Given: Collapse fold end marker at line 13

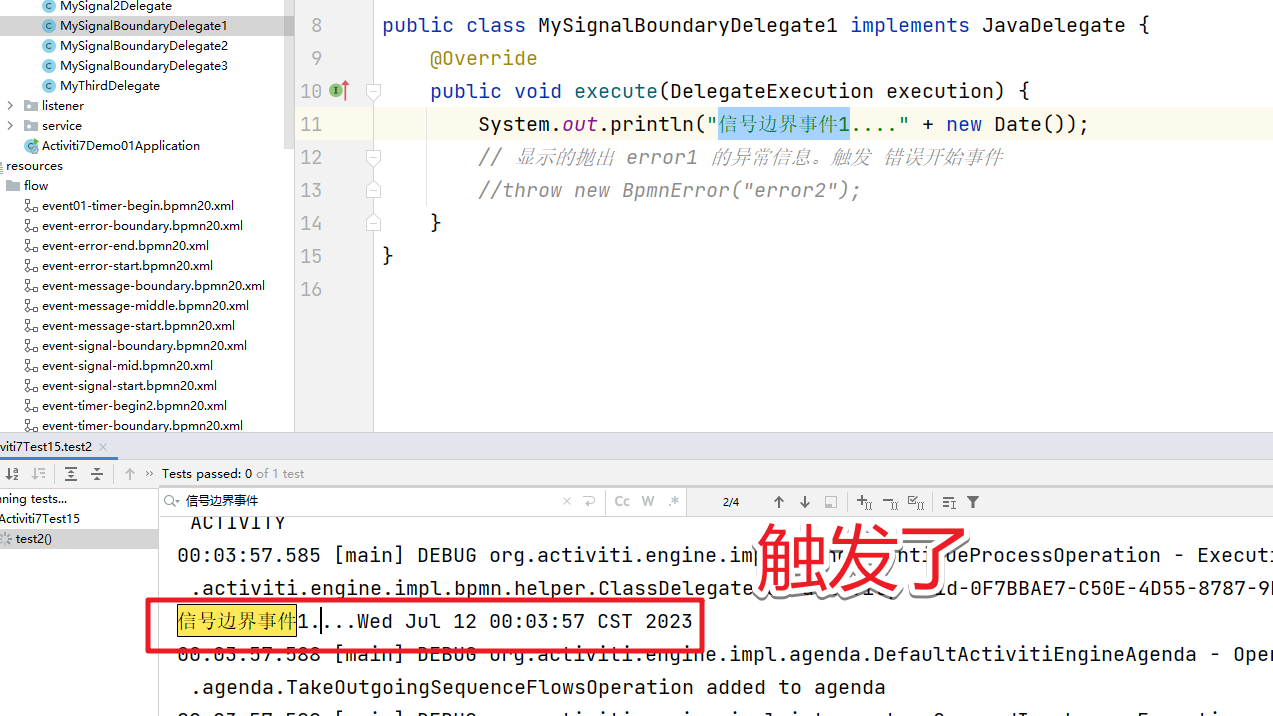Looking at the screenshot, I should (x=373, y=190).
